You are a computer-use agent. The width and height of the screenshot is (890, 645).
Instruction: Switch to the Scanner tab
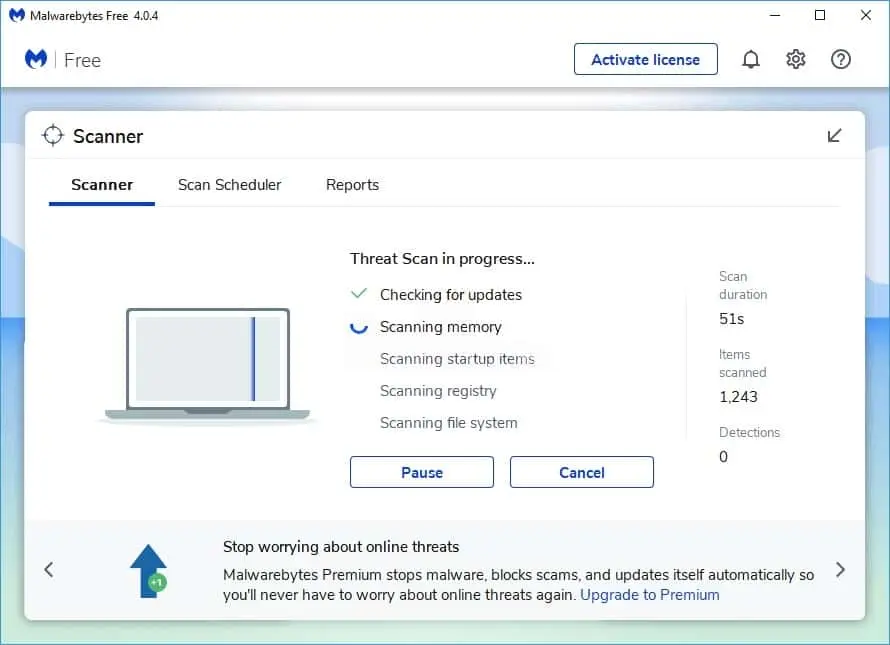(102, 185)
